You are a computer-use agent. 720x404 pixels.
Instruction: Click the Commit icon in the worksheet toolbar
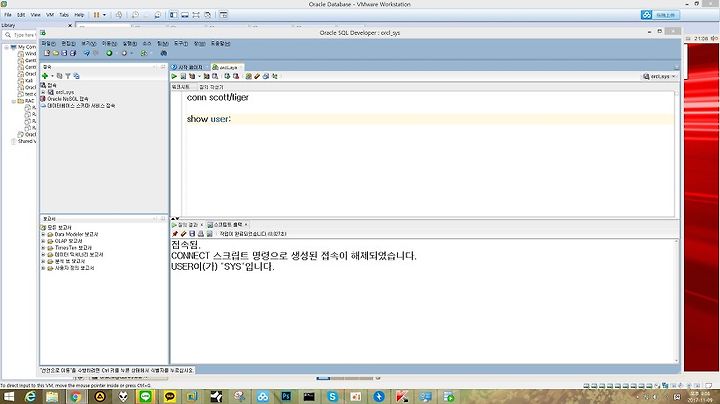(x=227, y=76)
